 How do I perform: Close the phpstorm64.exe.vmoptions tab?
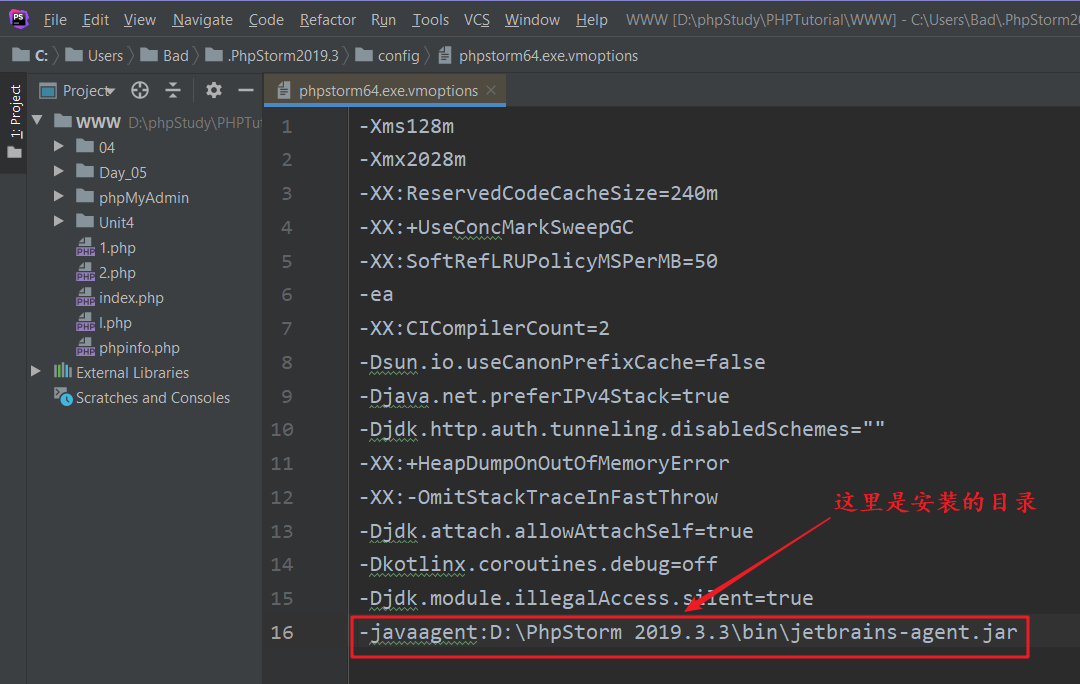click(x=491, y=90)
